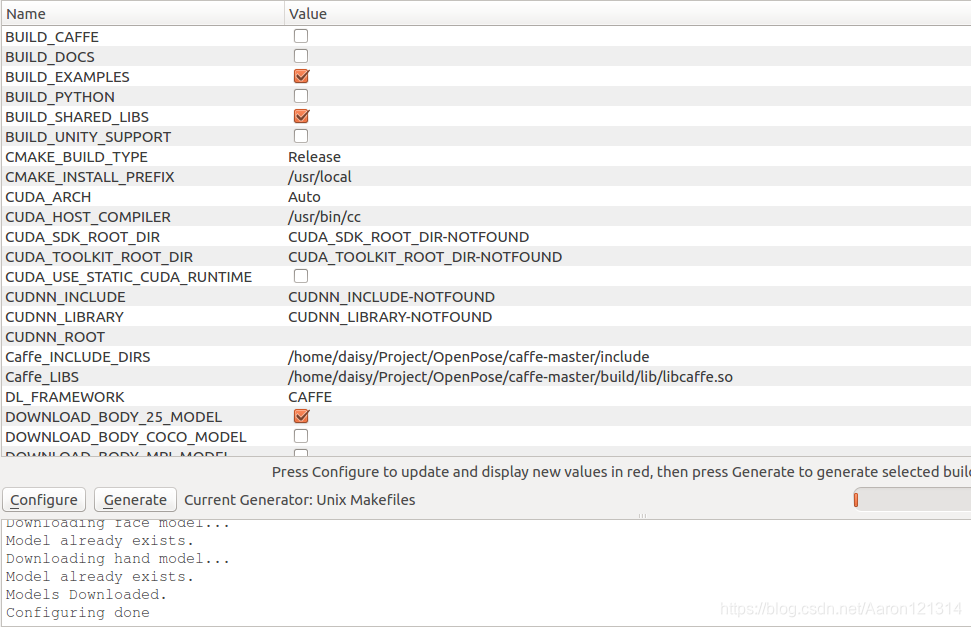The image size is (971, 627).
Task: Click the Current Generator: Unix Makefiles label
Action: pos(300,499)
